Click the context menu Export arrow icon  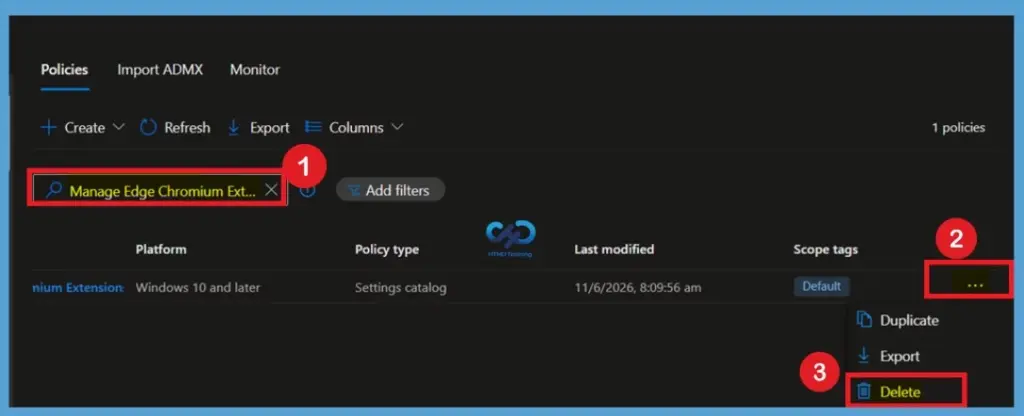click(x=864, y=356)
